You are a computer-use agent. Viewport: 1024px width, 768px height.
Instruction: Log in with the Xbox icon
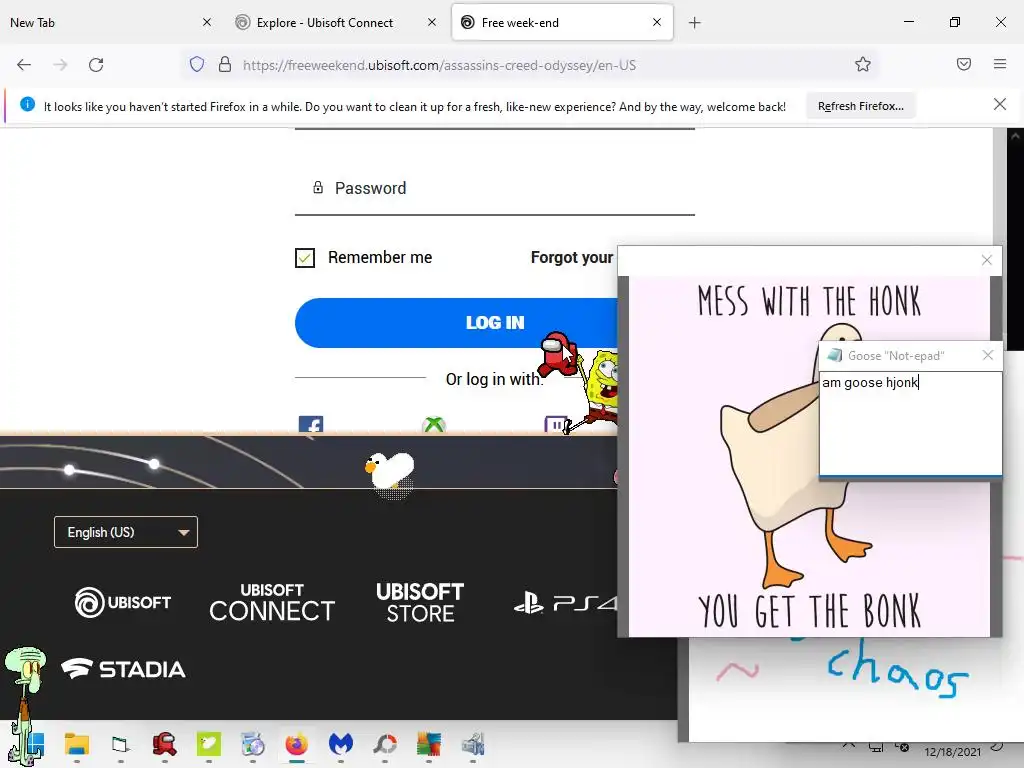pos(434,425)
